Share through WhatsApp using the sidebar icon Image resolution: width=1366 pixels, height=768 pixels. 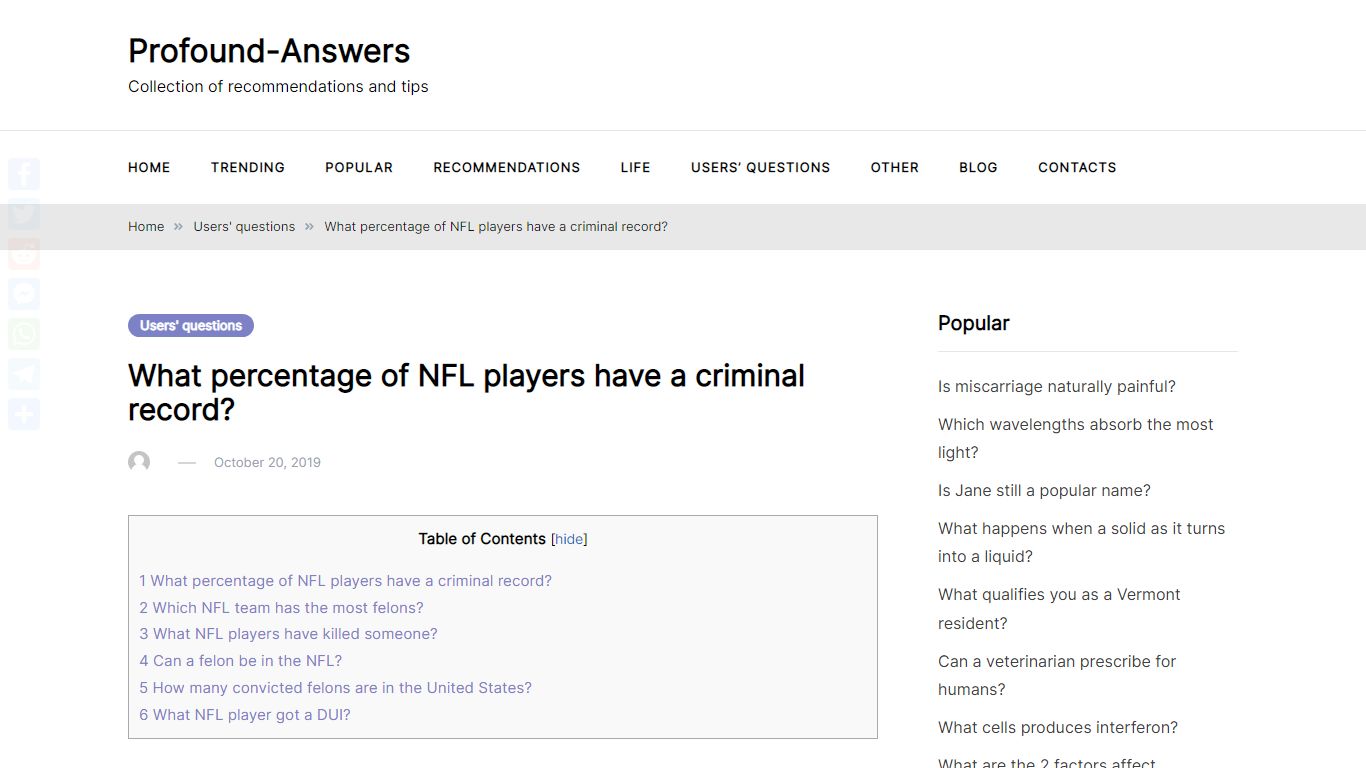pyautogui.click(x=24, y=334)
